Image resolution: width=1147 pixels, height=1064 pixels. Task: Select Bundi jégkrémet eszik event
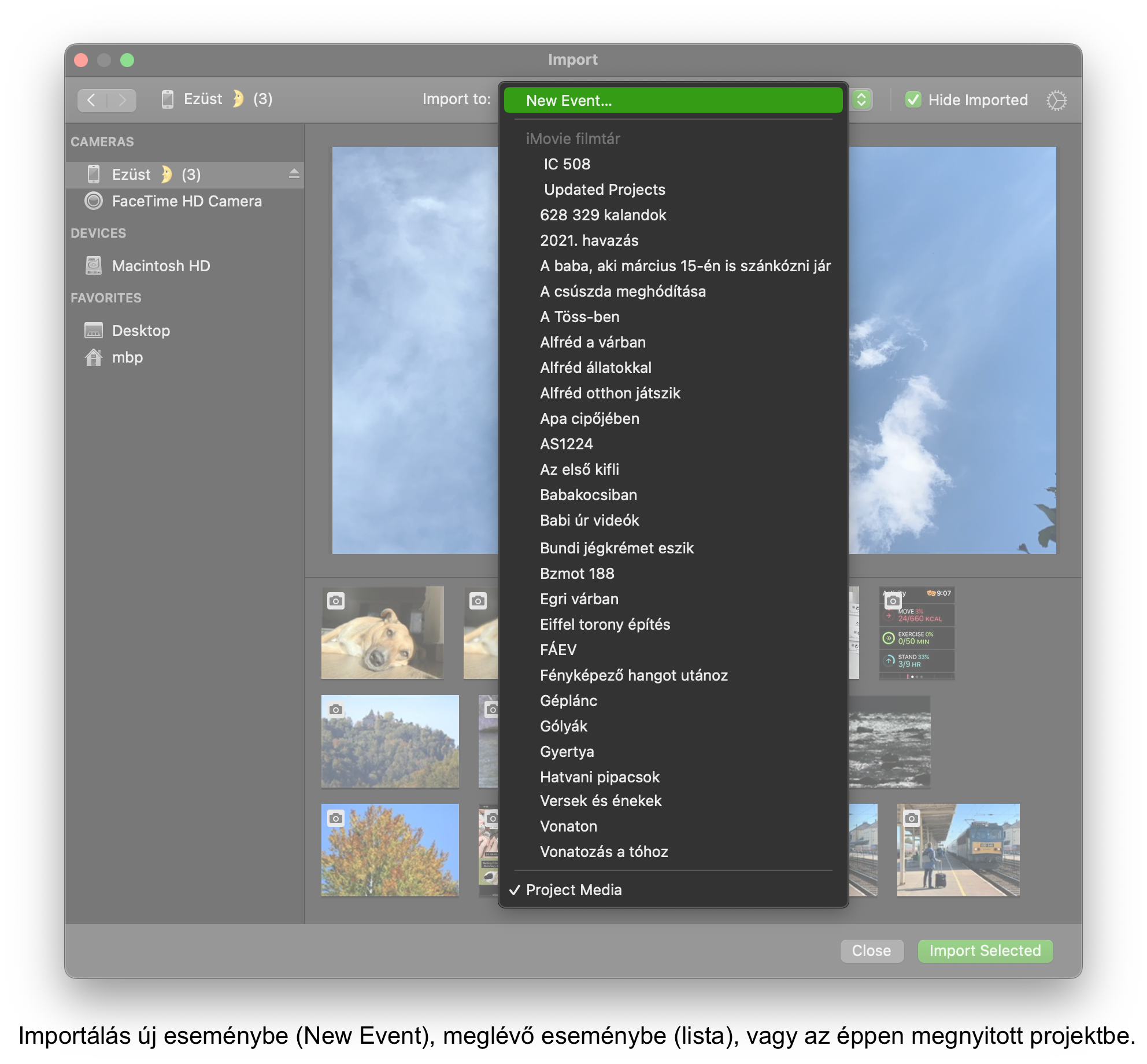tap(674, 548)
